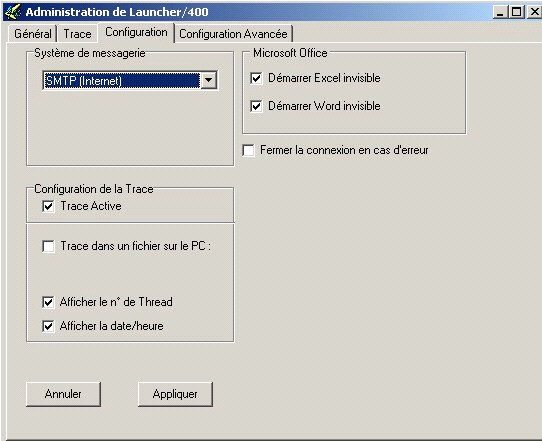Screen dimensions: 542x441
Task: Close the Administration de Launcher/400 window
Action: pyautogui.click(x=534, y=12)
